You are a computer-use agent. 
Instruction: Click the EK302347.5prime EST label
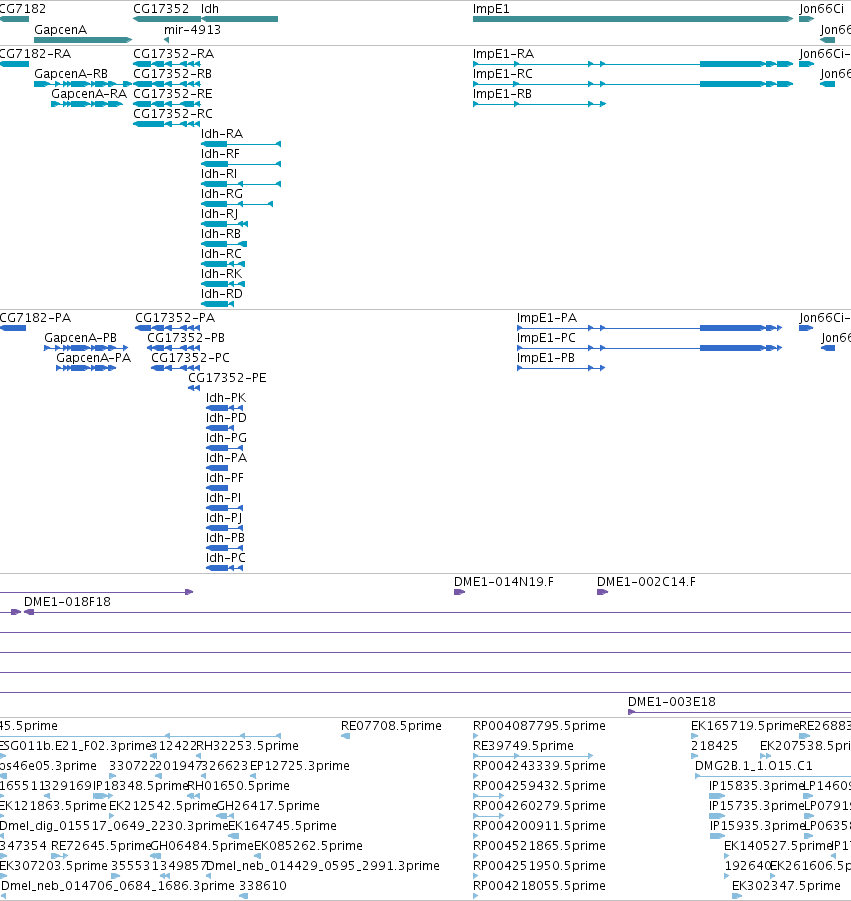pyautogui.click(x=787, y=885)
